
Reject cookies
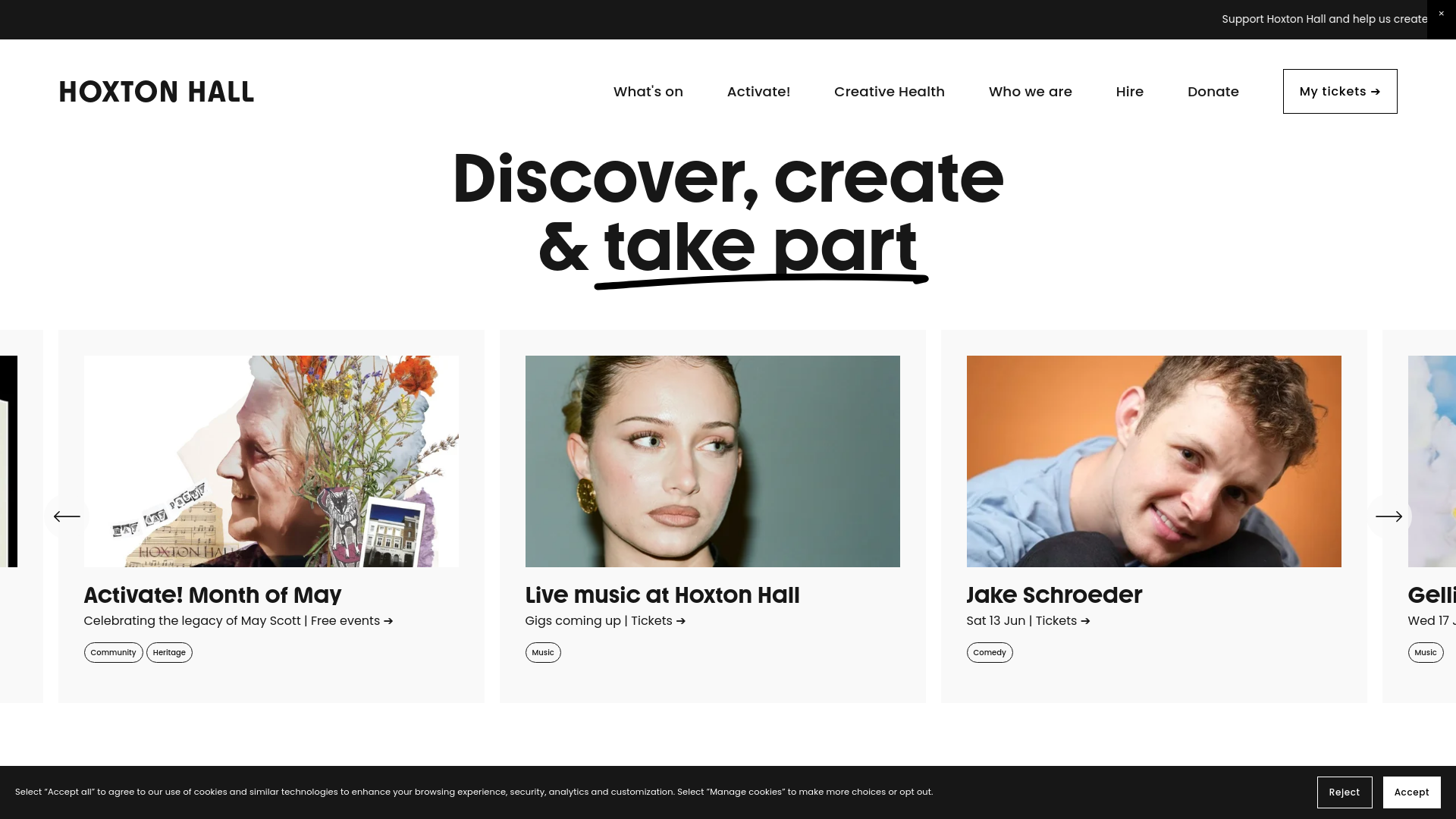[x=1345, y=792]
